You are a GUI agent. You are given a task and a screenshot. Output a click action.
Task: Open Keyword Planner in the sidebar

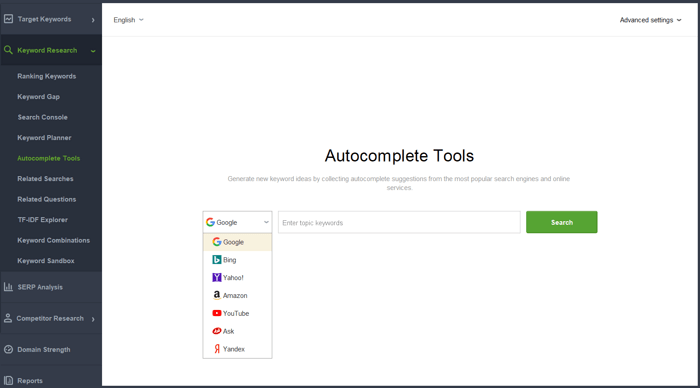tap(44, 138)
